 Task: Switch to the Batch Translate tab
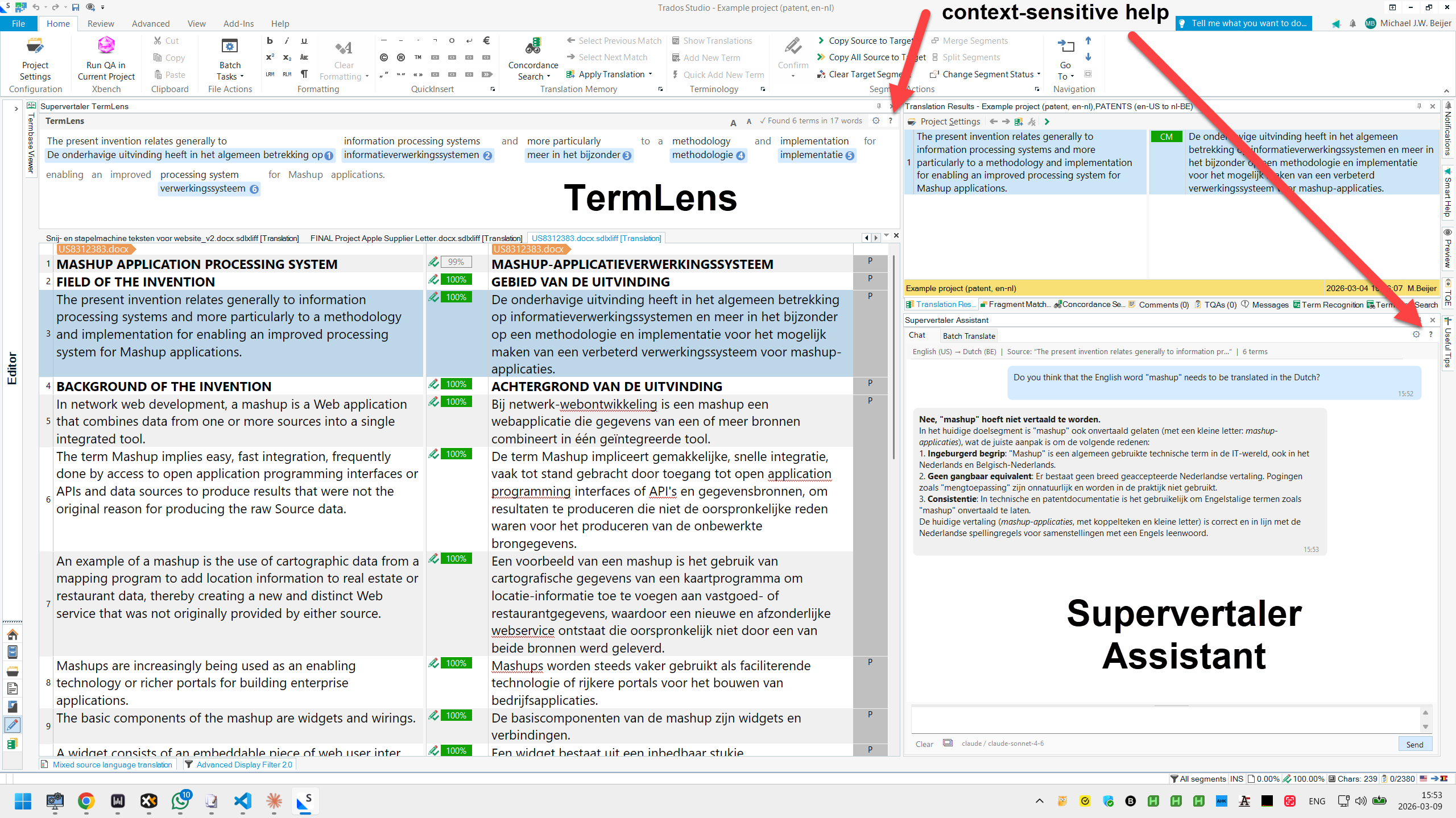pos(968,335)
